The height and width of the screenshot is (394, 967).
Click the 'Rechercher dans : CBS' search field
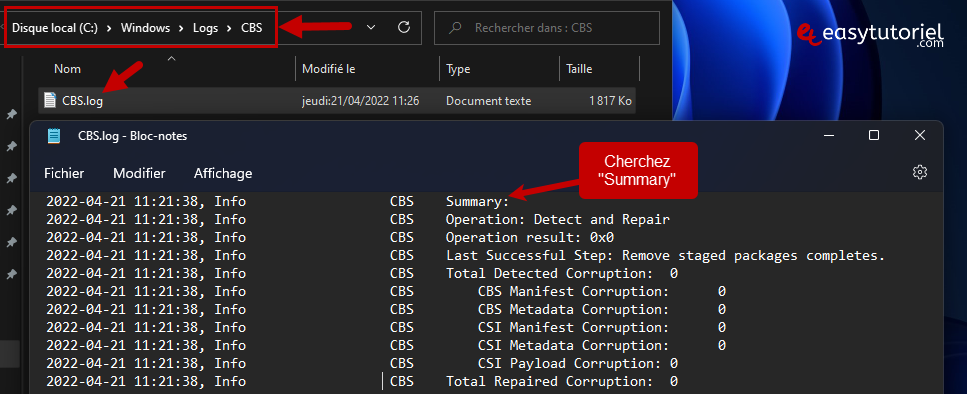[x=547, y=28]
